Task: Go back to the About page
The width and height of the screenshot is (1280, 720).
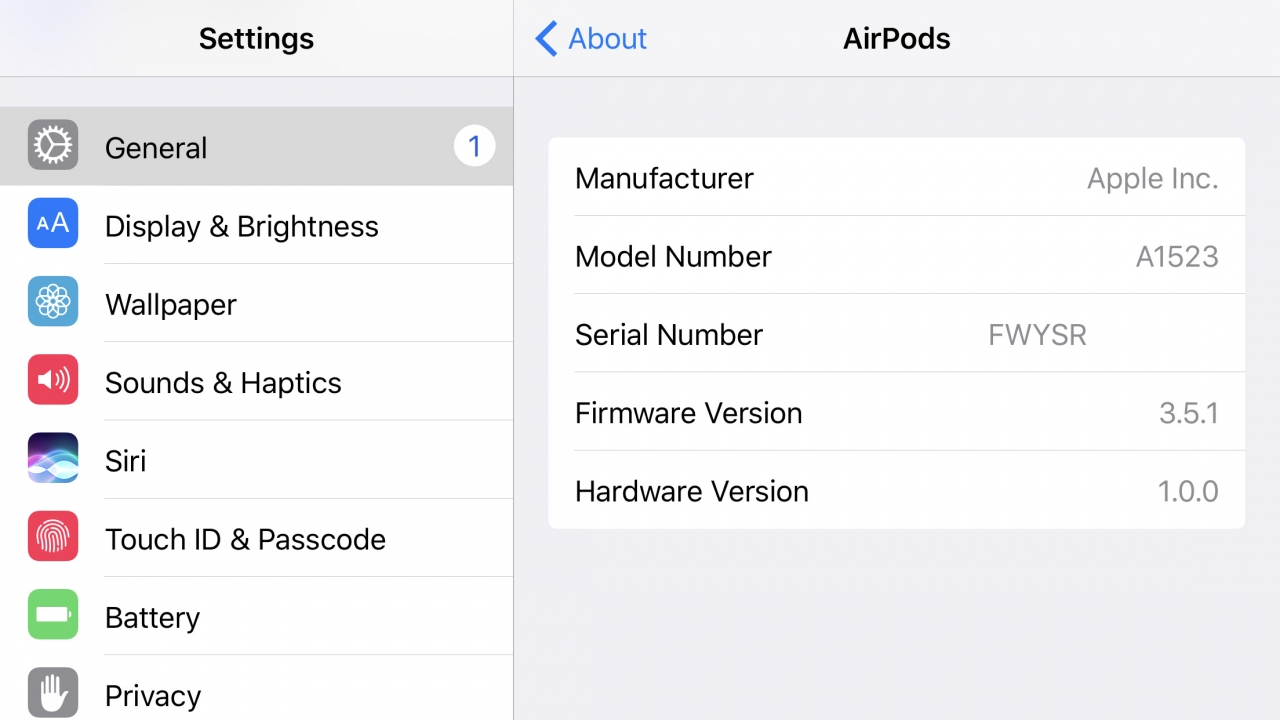Action: (607, 39)
